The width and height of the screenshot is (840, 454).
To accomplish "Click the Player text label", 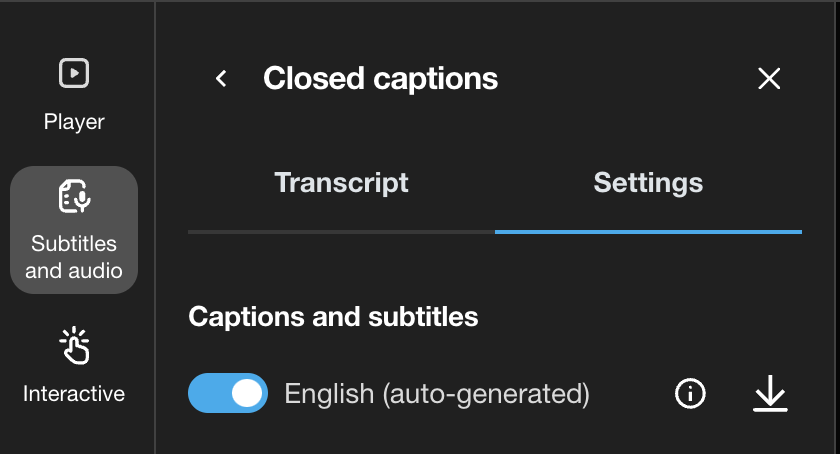I will [74, 122].
